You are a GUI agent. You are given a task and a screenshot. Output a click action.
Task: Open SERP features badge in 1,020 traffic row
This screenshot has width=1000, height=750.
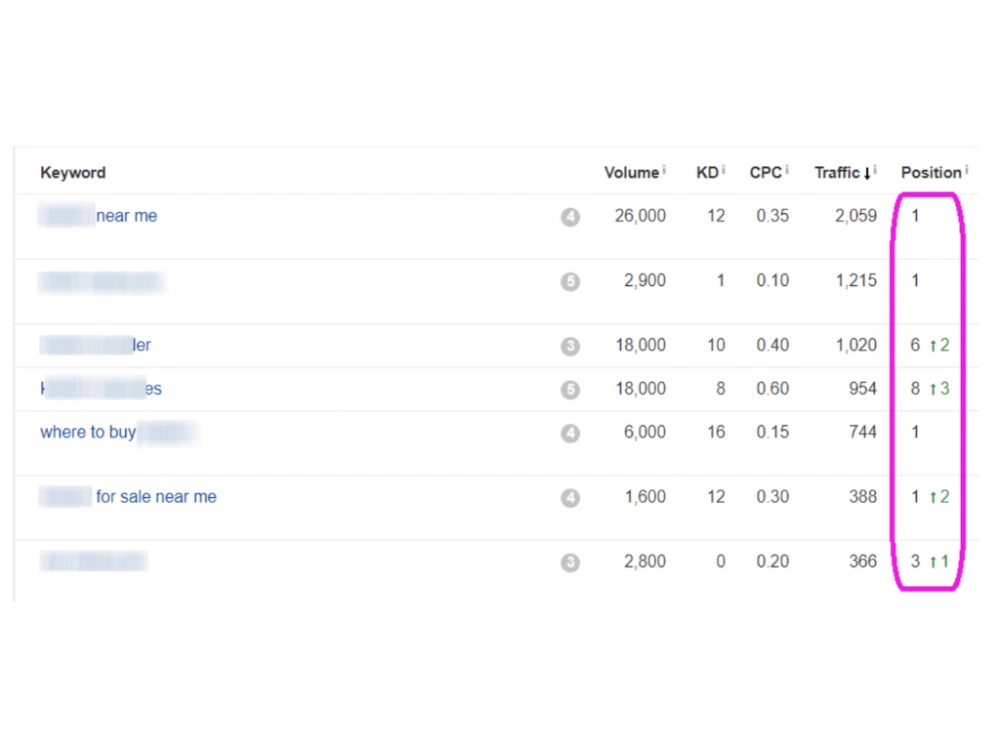coord(570,346)
